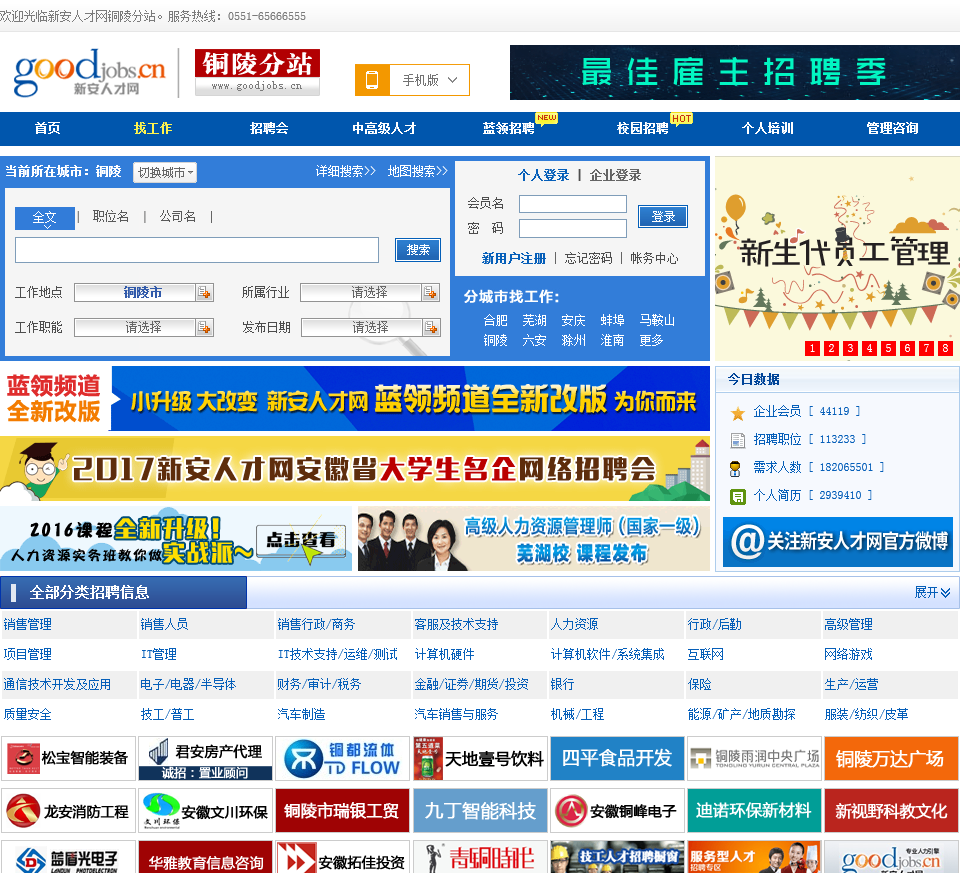Click the 搜索 search button
The width and height of the screenshot is (960, 873).
[418, 250]
